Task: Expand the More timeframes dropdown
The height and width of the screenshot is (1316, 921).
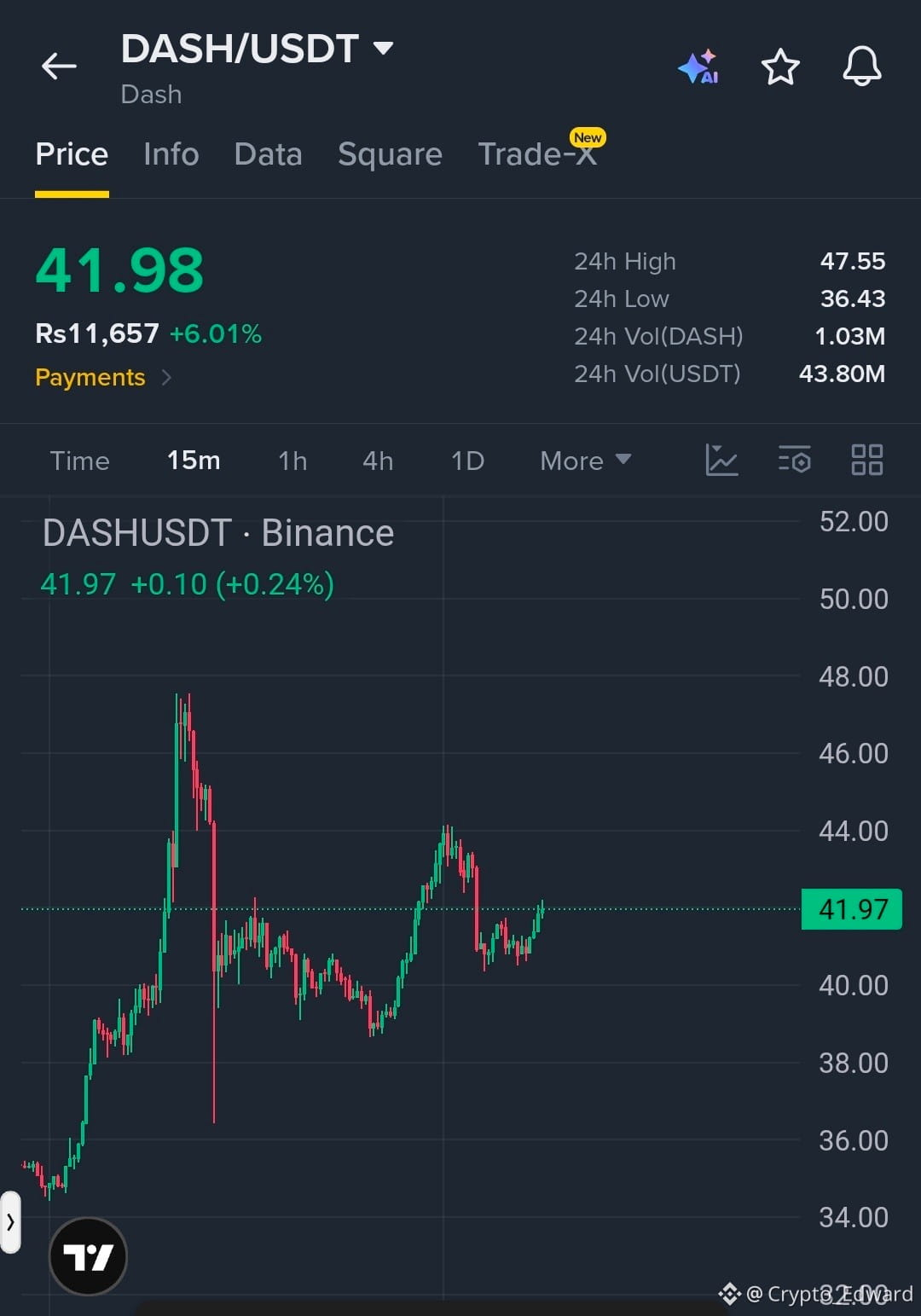Action: point(586,461)
